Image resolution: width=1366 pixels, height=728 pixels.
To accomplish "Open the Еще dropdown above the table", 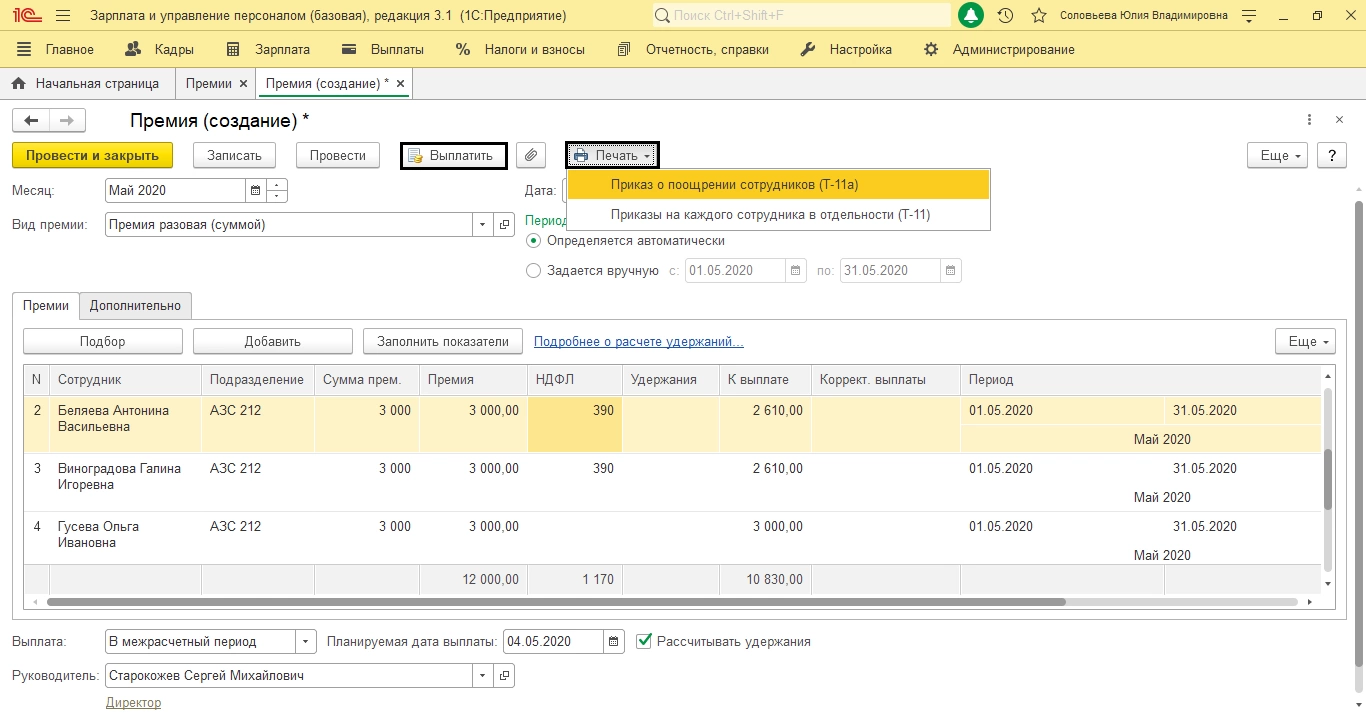I will click(x=1305, y=342).
